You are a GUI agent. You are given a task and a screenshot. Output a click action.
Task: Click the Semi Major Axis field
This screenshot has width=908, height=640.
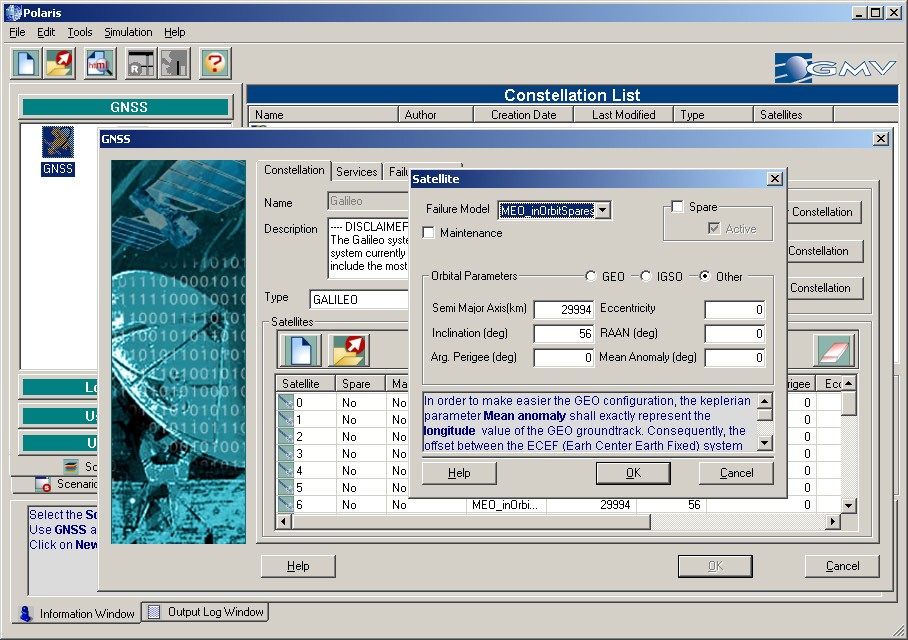tap(564, 309)
